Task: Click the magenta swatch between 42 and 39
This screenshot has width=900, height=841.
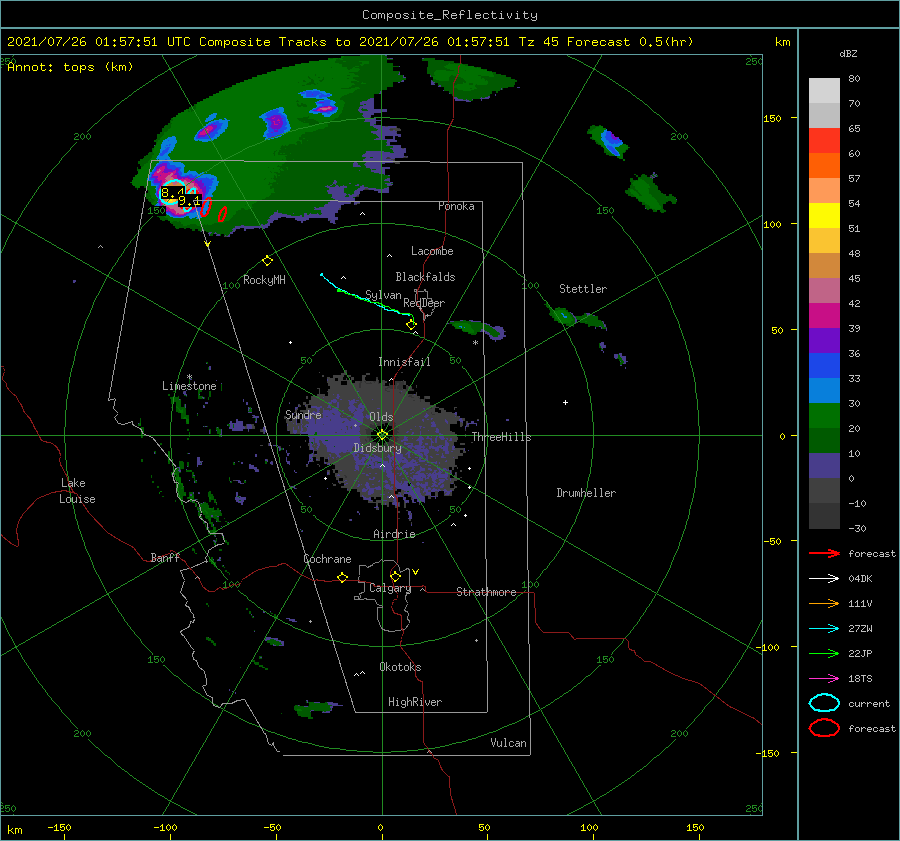Action: [824, 316]
